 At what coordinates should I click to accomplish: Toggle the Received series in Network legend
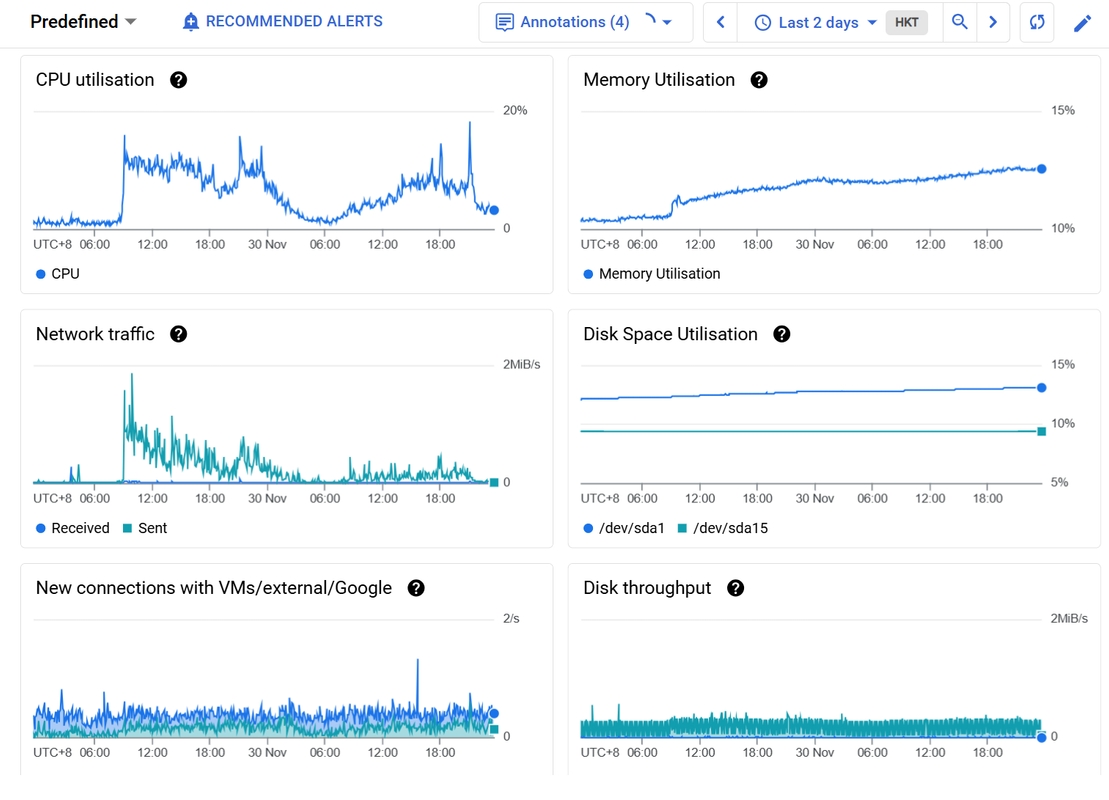[x=72, y=528]
